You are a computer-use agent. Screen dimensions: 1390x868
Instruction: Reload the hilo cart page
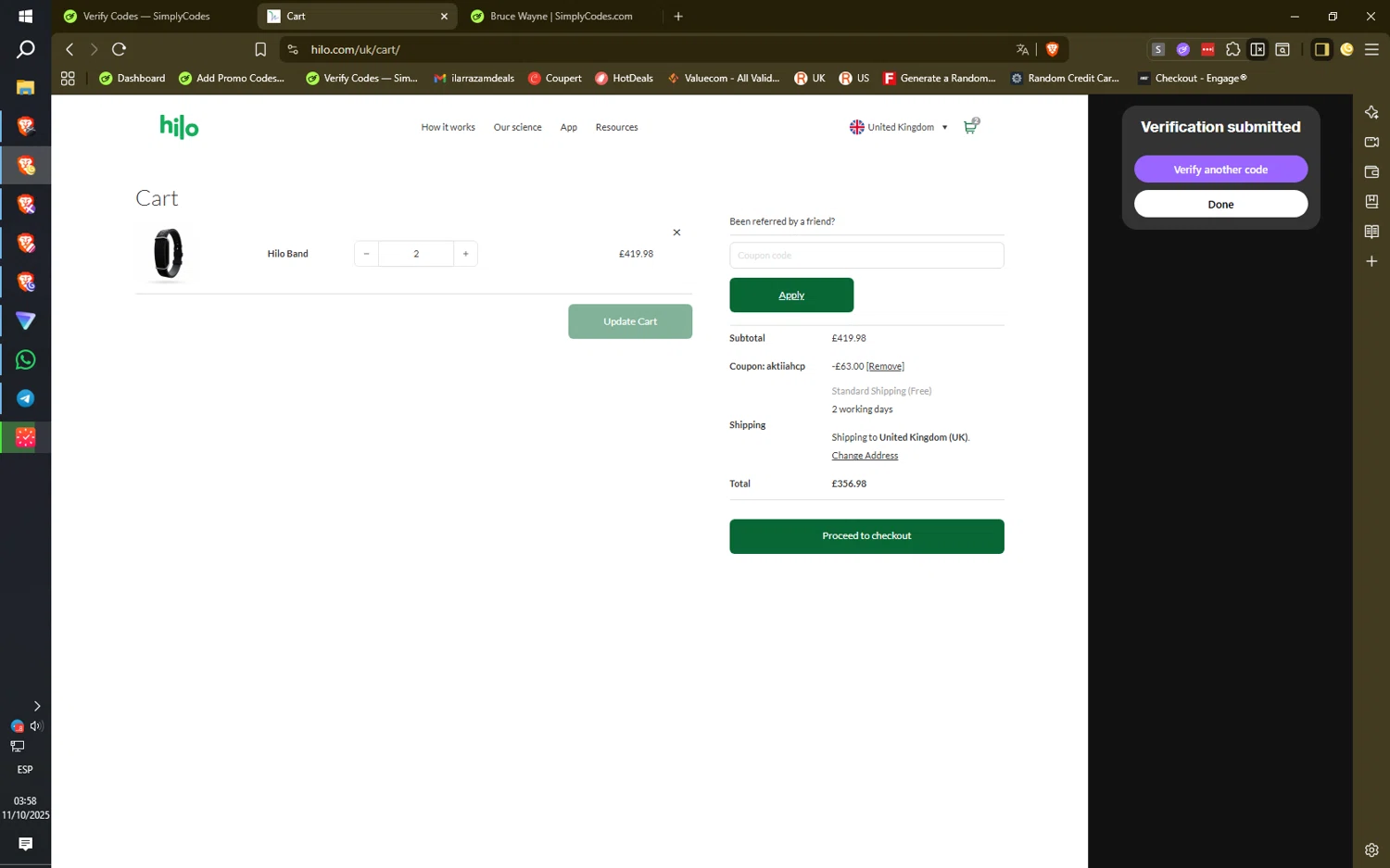point(119,49)
